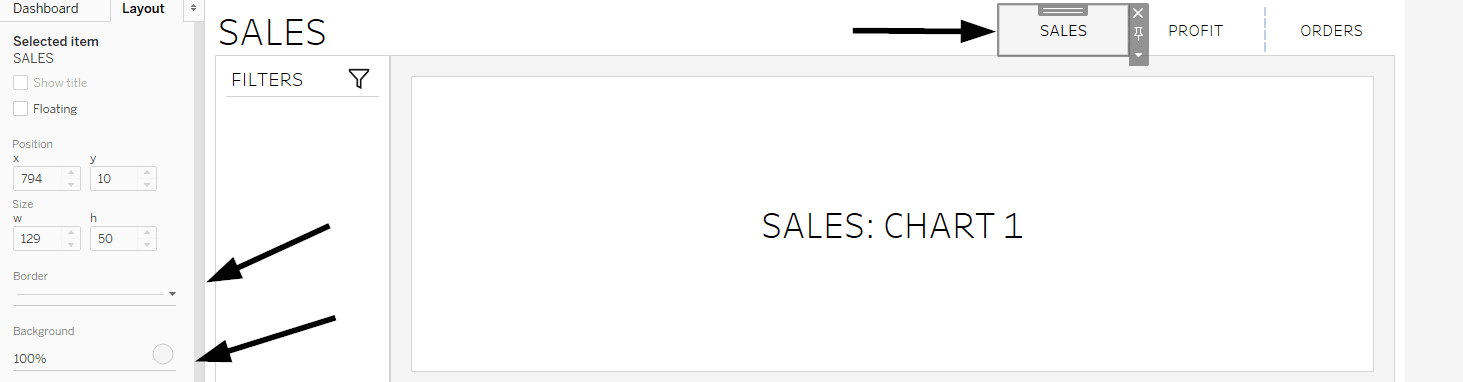
Task: Enable the Floating checkbox
Action: tap(20, 109)
